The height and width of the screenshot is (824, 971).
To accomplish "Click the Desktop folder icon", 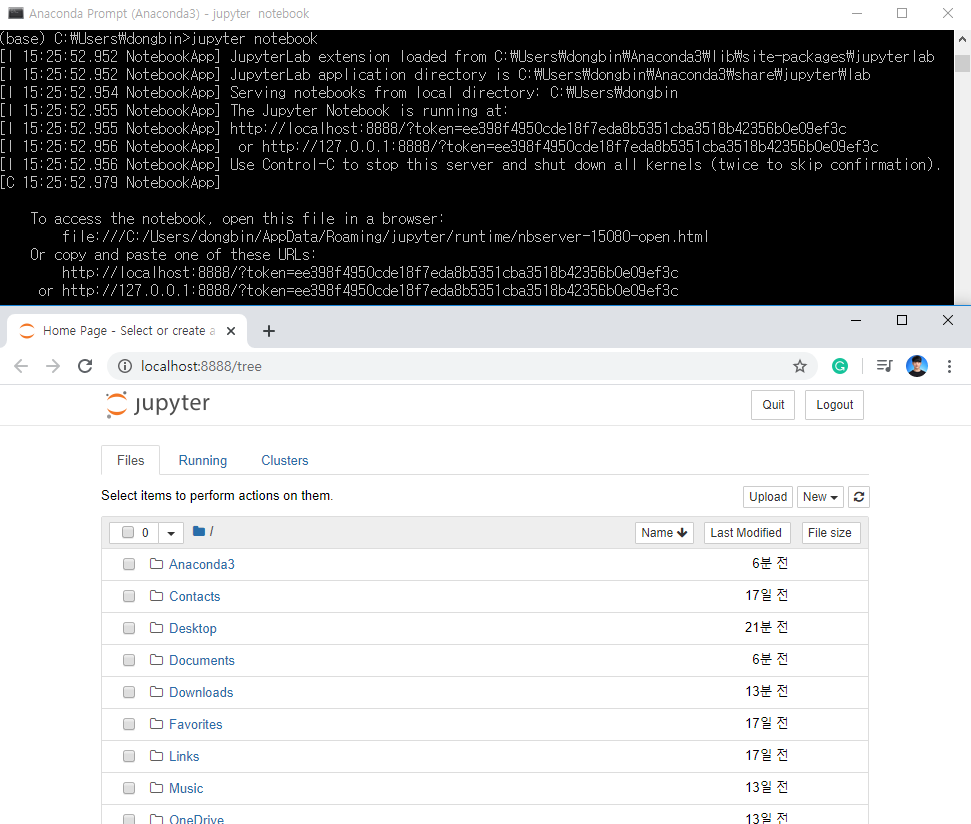I will pyautogui.click(x=157, y=628).
